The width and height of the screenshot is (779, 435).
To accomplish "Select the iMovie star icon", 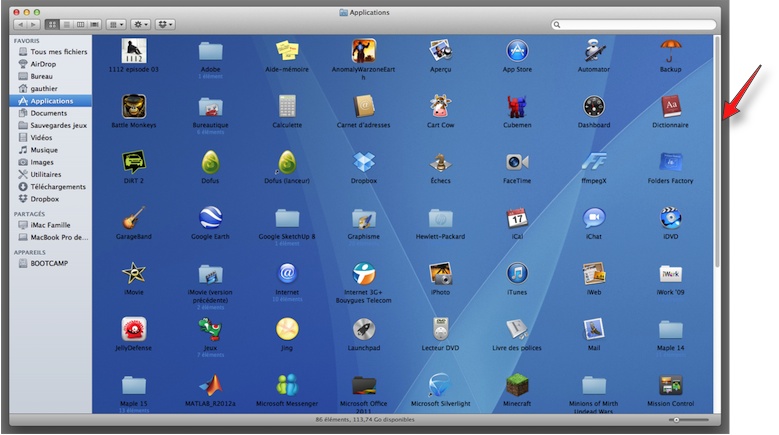I will point(134,273).
